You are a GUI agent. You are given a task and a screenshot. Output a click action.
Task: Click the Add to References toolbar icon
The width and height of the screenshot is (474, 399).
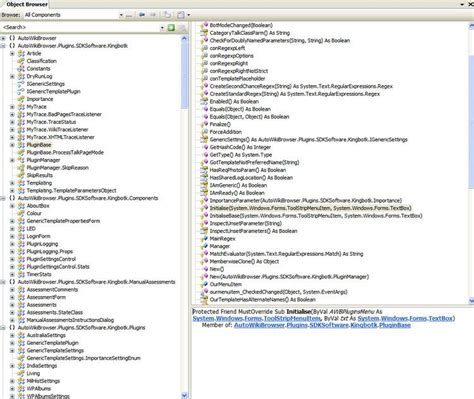click(x=167, y=15)
